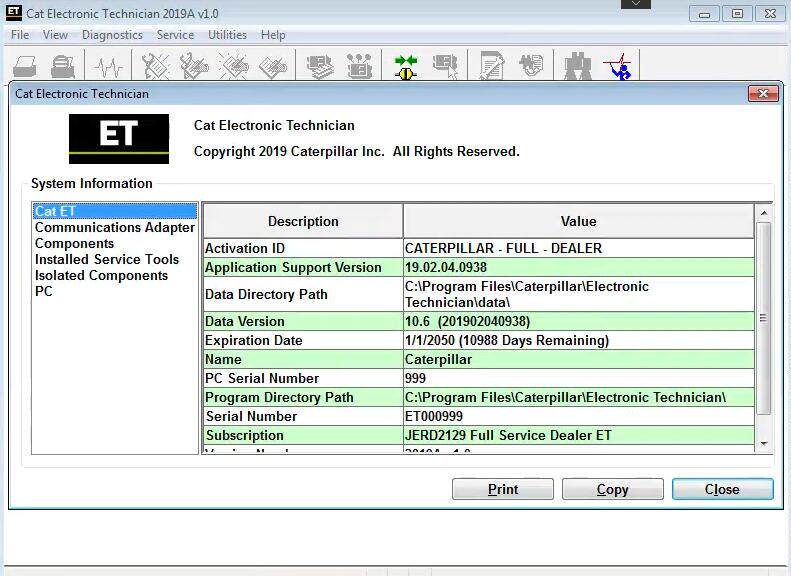791x576 pixels.
Task: Click the Print button
Action: [503, 489]
